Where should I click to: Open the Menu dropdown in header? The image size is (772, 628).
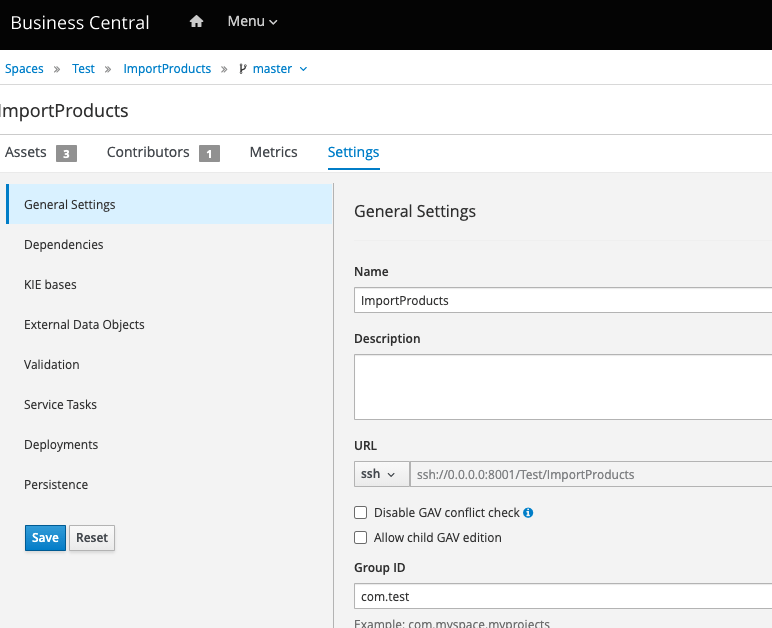click(x=252, y=22)
